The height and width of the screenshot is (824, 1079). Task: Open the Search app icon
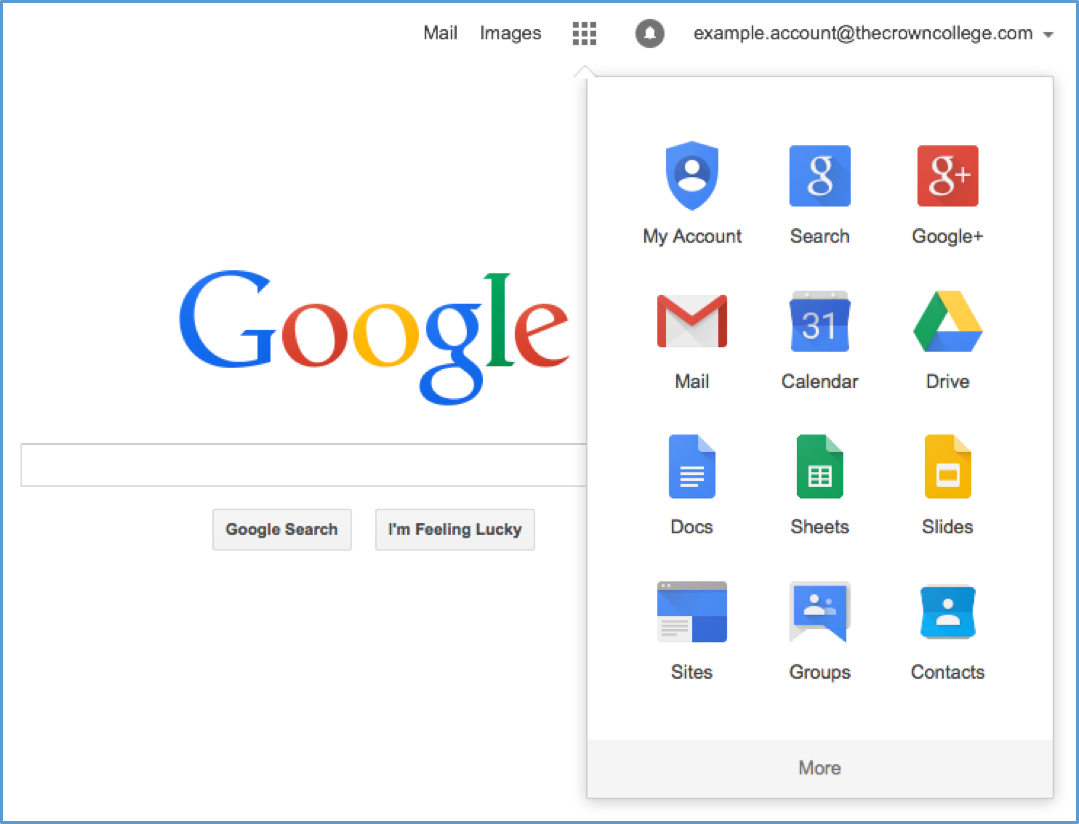click(x=820, y=176)
